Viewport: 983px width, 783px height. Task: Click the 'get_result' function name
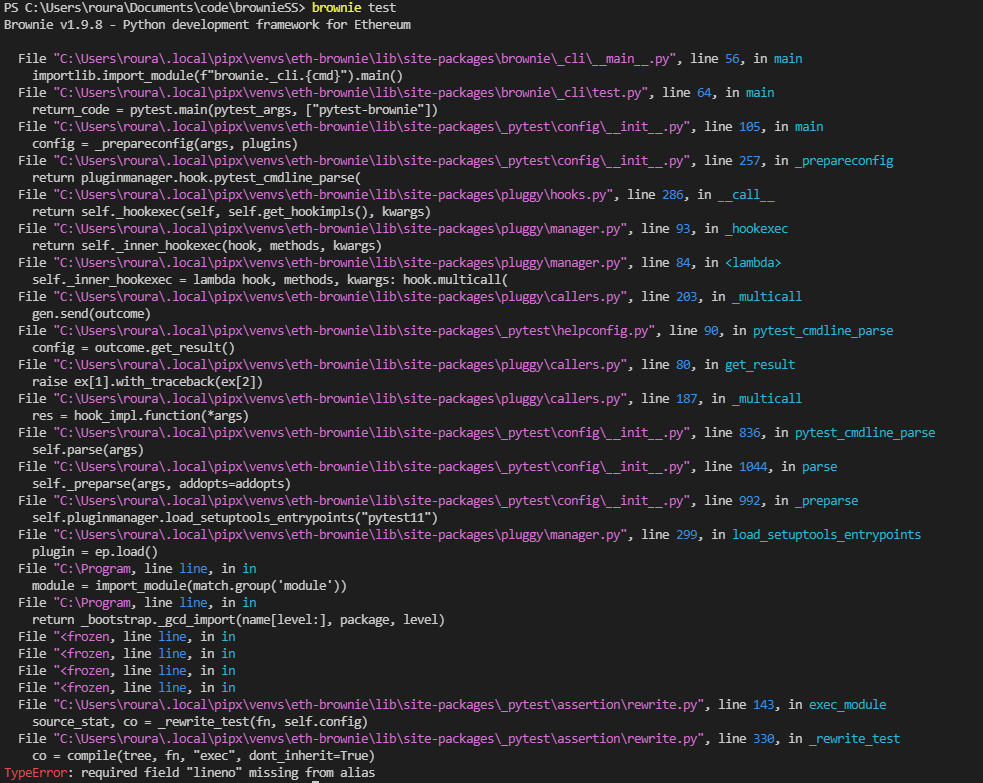[760, 364]
